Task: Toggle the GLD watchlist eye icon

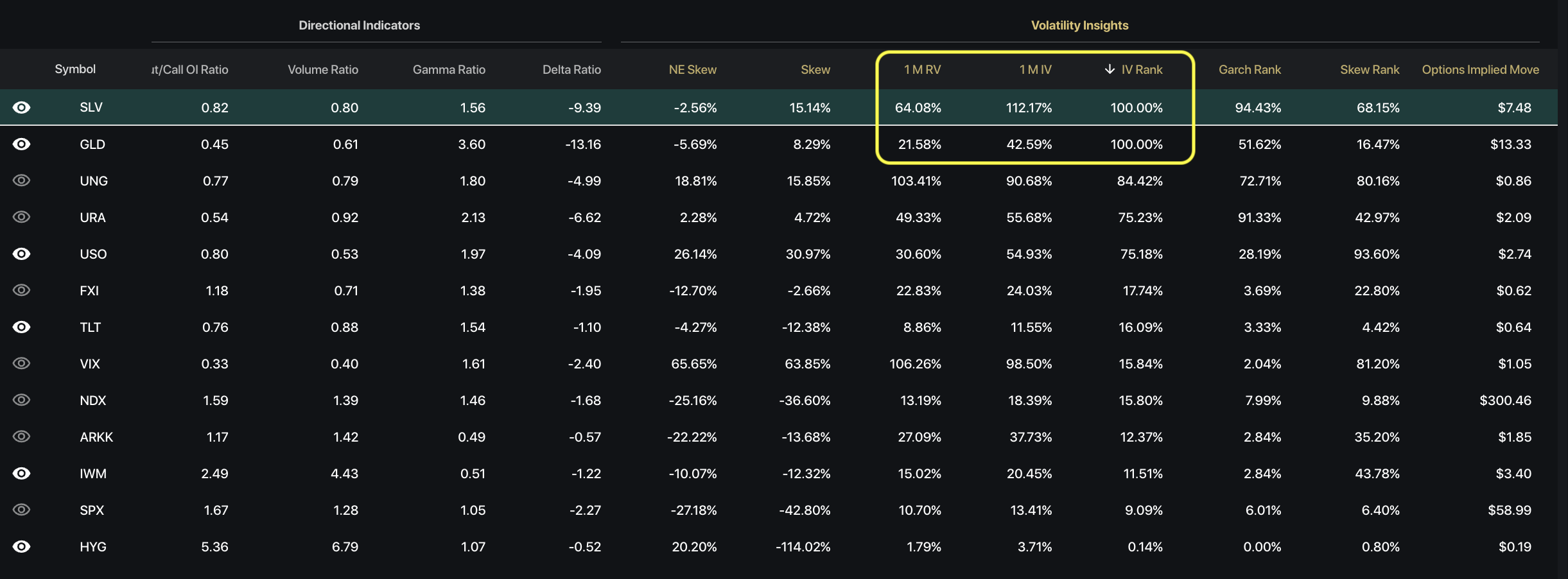Action: (21, 144)
